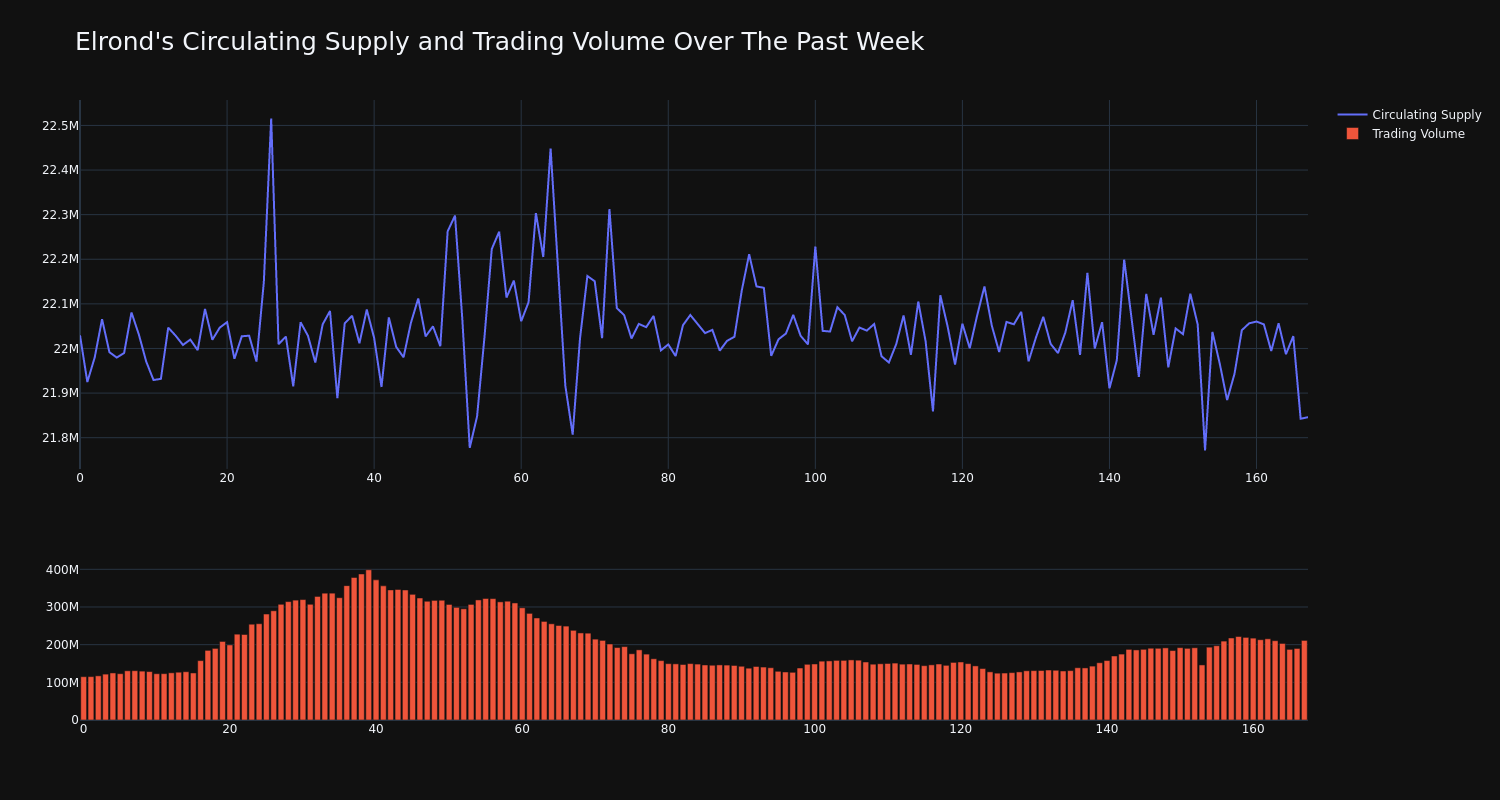
Task: Click the highest supply peak above 22.5M
Action: coord(271,120)
